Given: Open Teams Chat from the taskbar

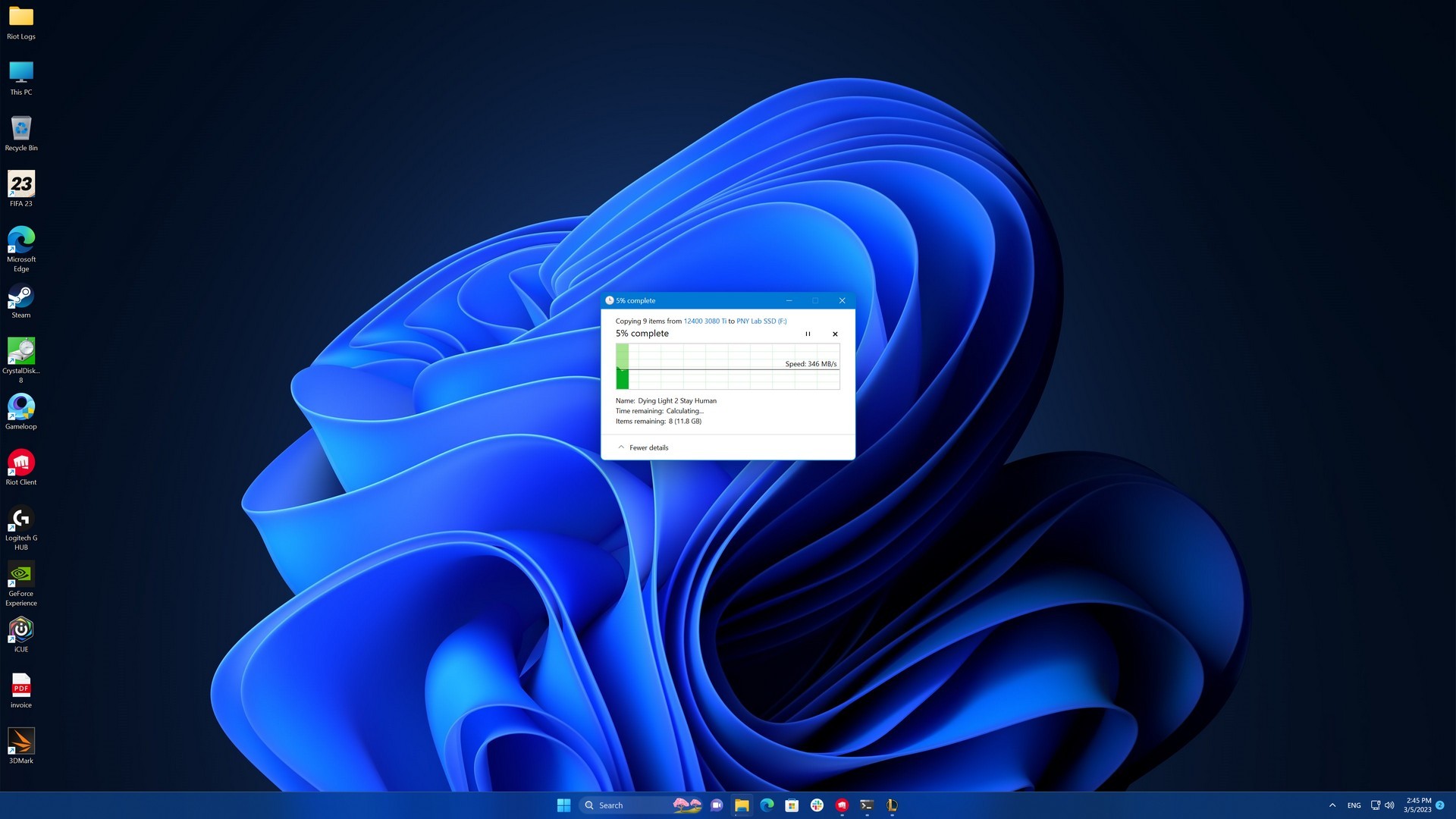Looking at the screenshot, I should coord(717,805).
